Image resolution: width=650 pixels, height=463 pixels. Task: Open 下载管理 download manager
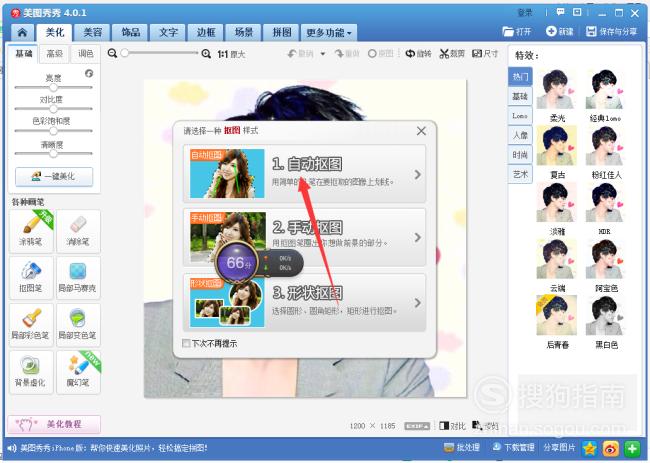pos(513,448)
